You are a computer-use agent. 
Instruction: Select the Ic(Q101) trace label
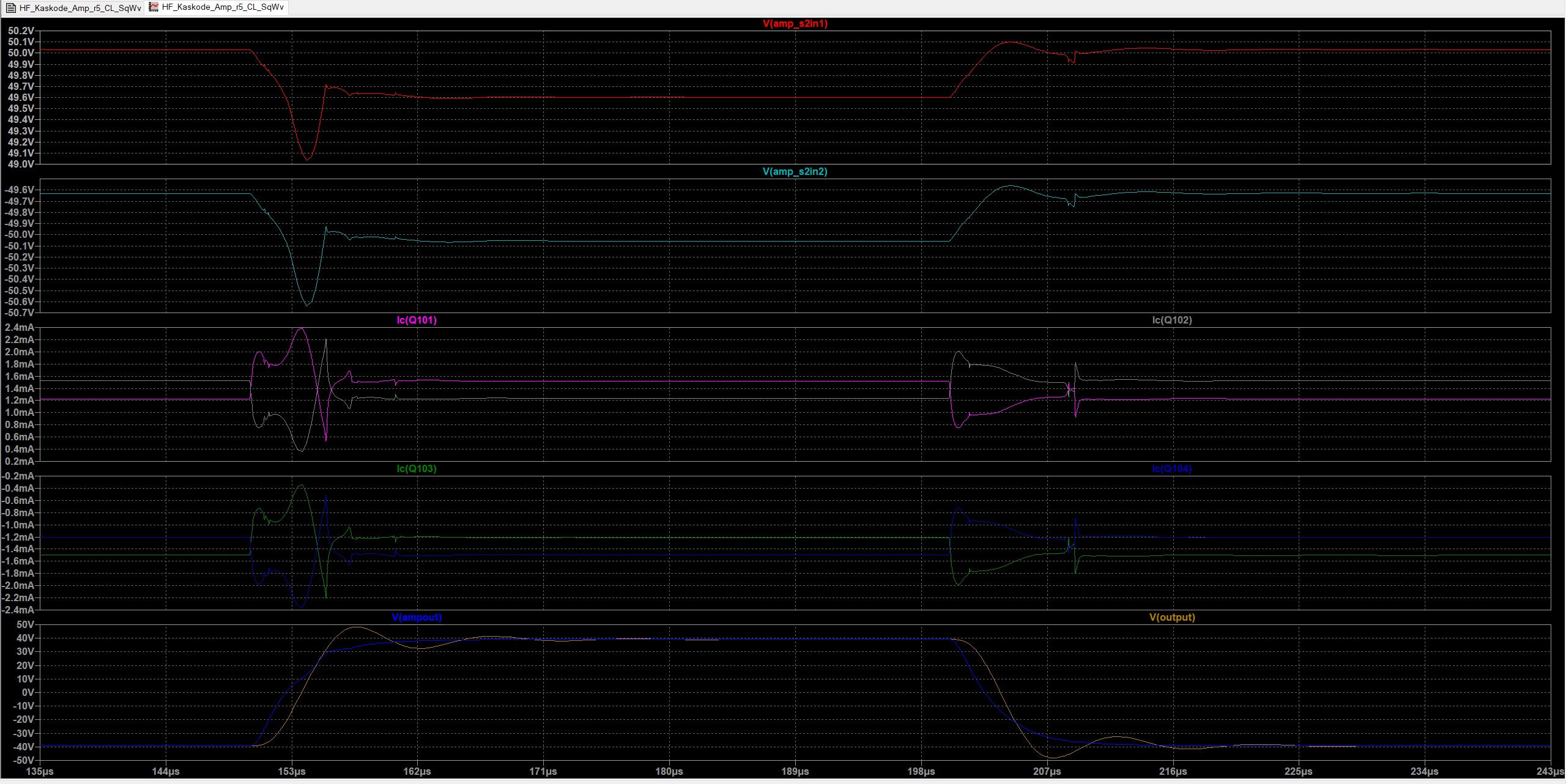[417, 320]
